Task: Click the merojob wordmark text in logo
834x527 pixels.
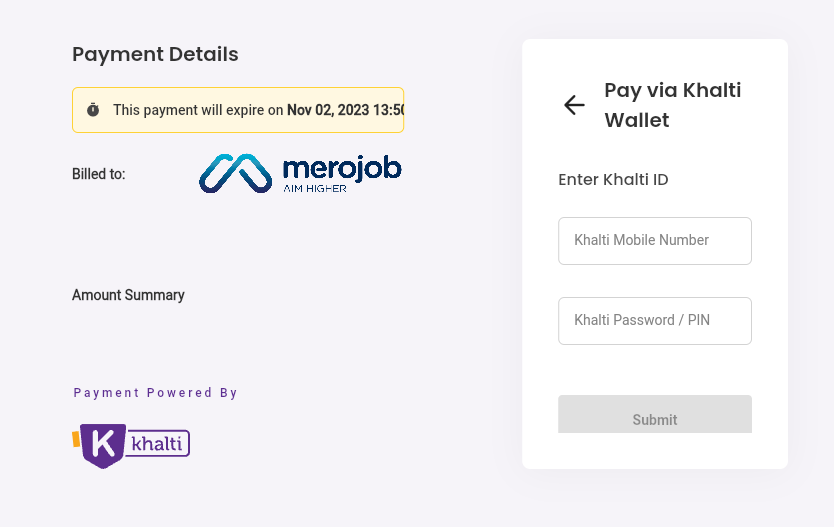Action: pos(342,168)
